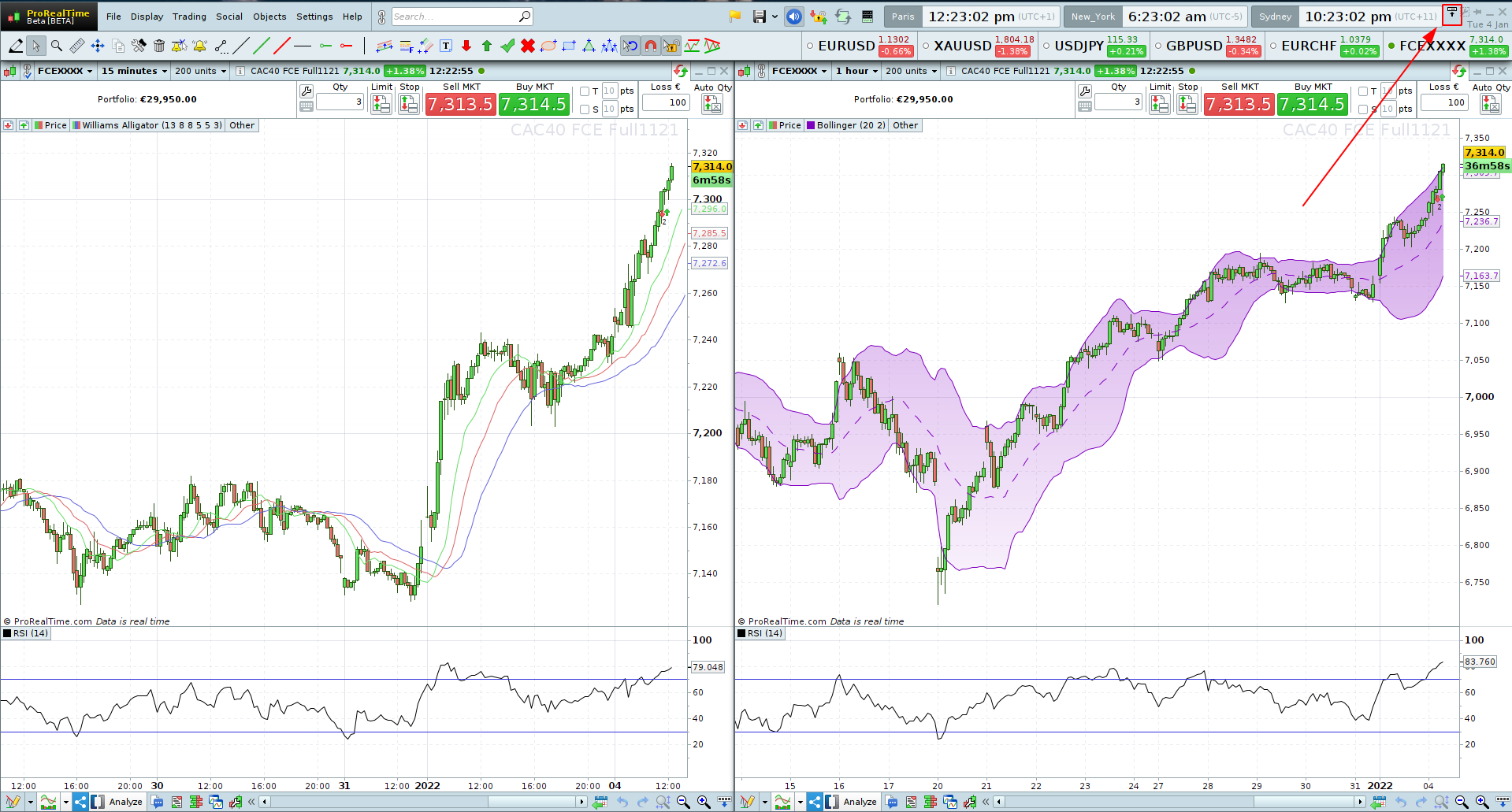Click the Price color swatch in left chart
1512x812 pixels.
[39, 125]
